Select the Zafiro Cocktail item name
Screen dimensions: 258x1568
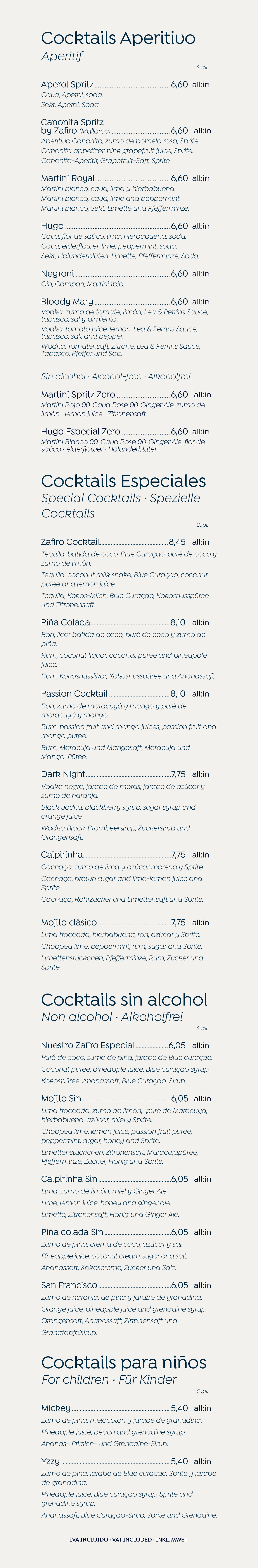[70, 542]
